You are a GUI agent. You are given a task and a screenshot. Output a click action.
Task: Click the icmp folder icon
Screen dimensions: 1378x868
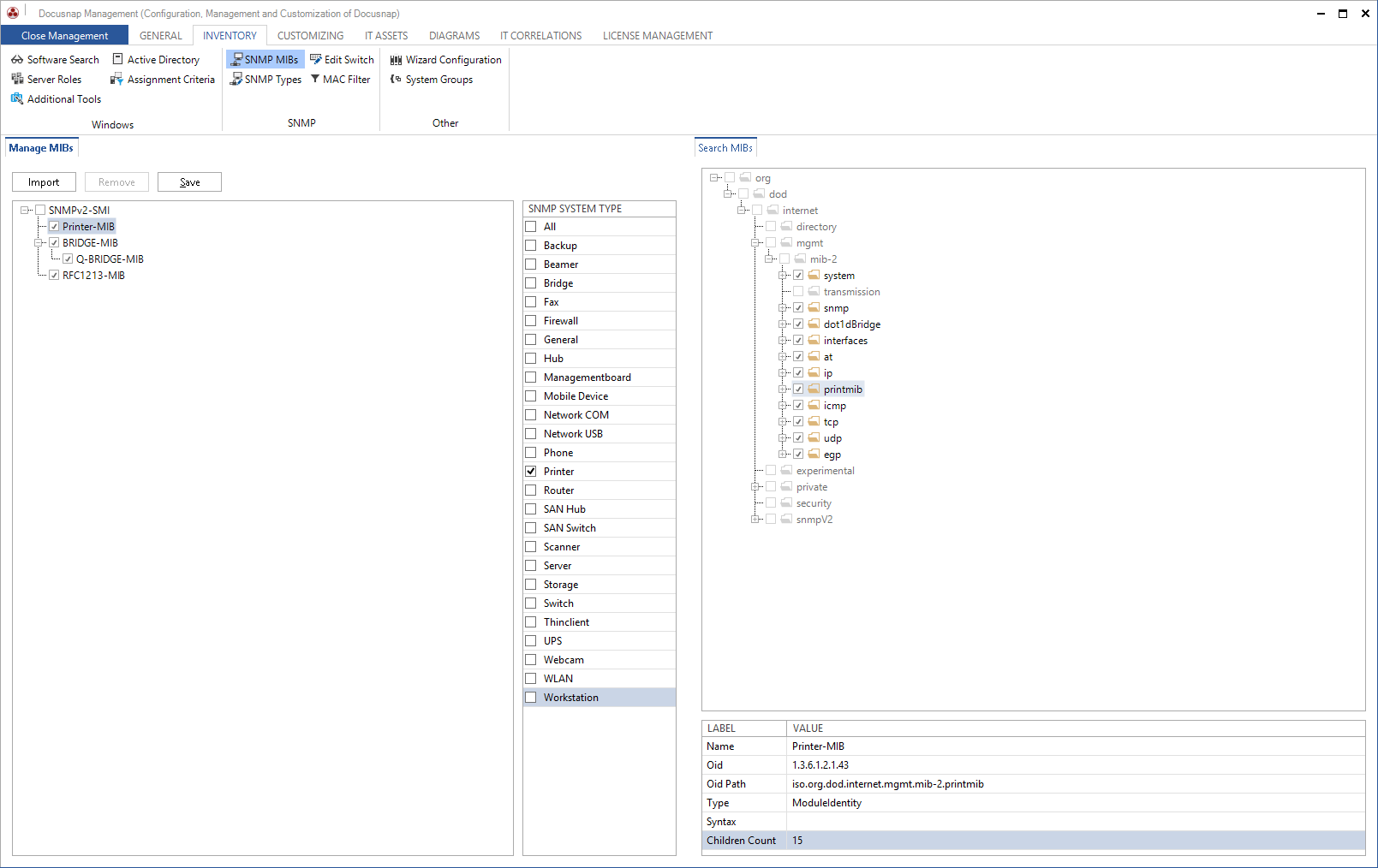(x=814, y=405)
